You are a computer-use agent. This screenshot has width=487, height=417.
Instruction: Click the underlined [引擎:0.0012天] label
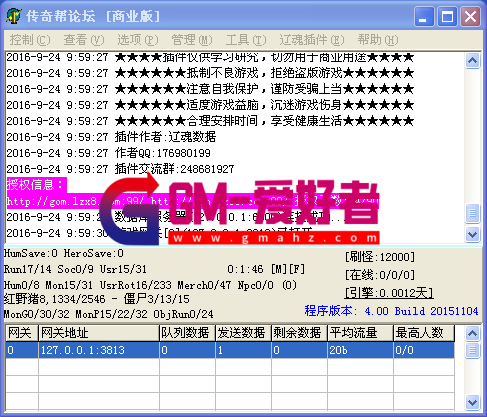[389, 293]
